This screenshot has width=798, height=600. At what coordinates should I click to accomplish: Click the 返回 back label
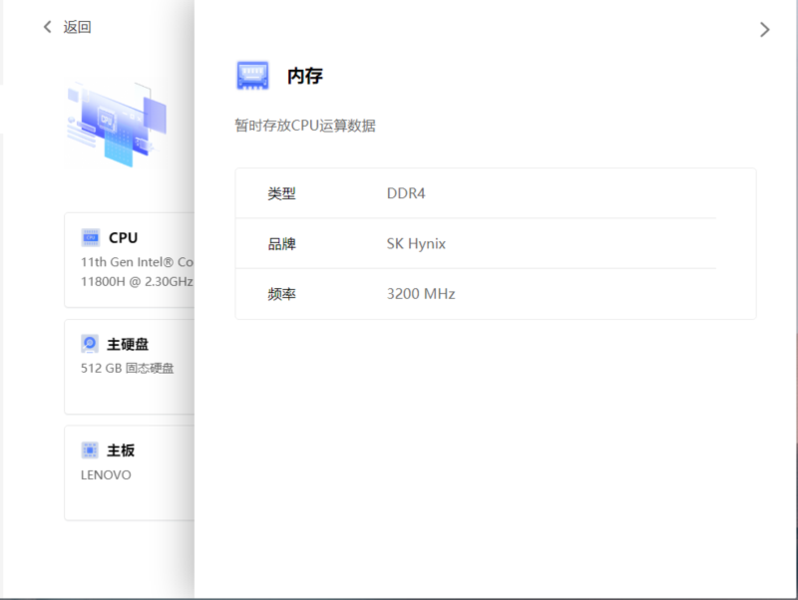pos(77,27)
